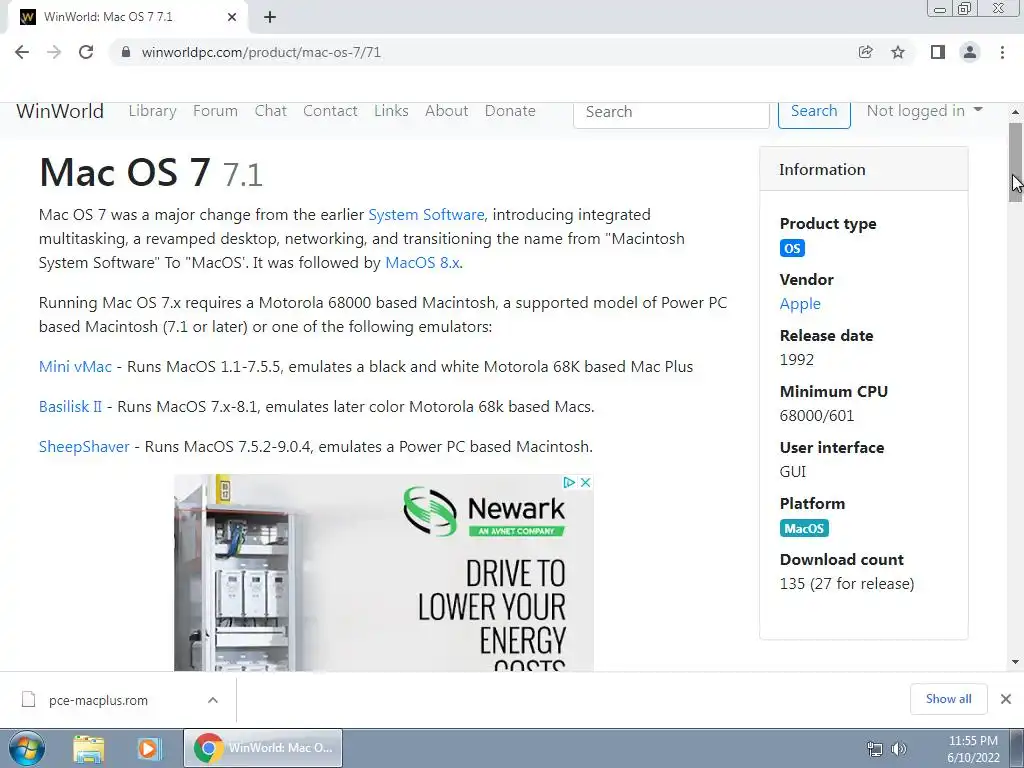Click the Mac OS 7 heading

[x=151, y=172]
